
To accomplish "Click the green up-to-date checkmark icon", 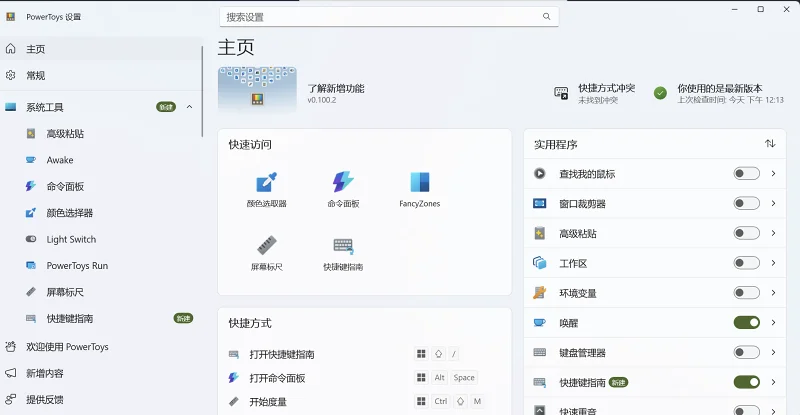I will click(660, 93).
